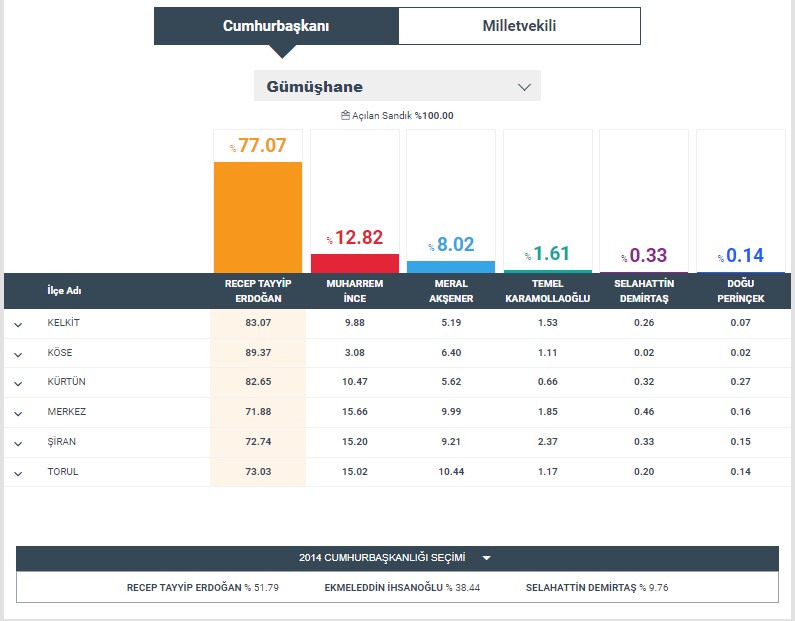Click the İlçe Adı column header
Viewport: 795px width, 621px height.
64,291
